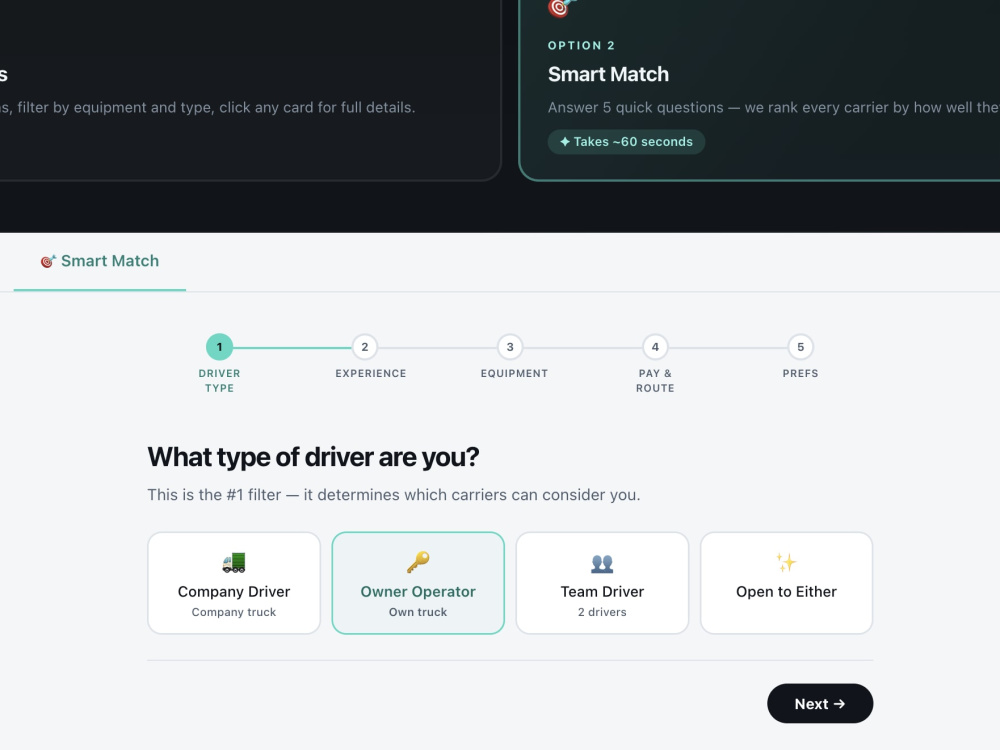Click the OPTION 2 label
1000x750 pixels.
(x=581, y=45)
